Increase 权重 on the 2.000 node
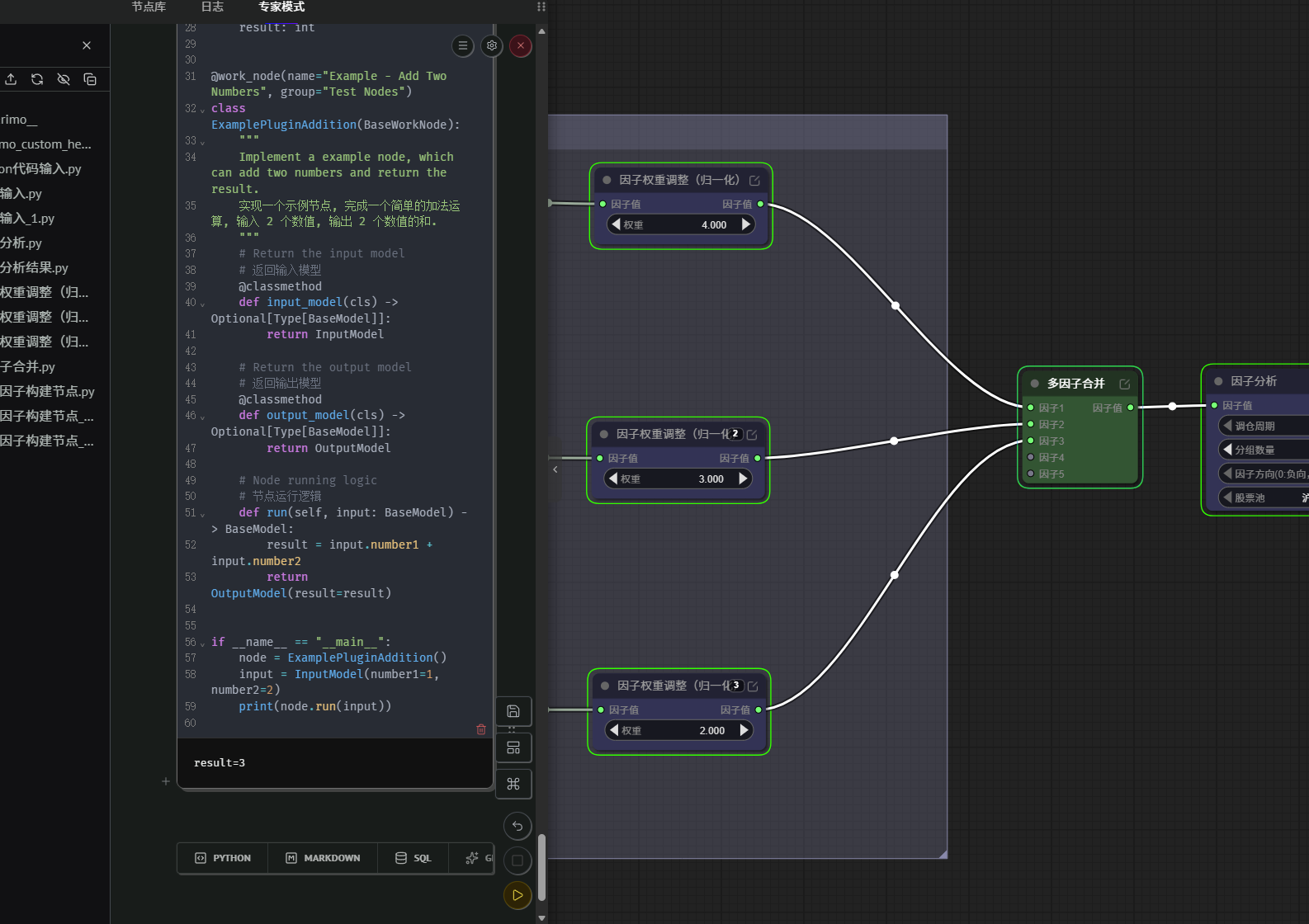The image size is (1309, 924). (x=744, y=730)
